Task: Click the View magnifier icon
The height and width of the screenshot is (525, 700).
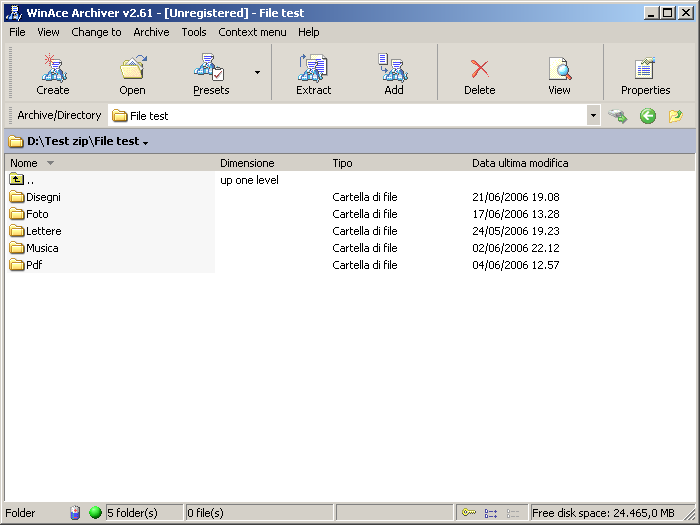Action: [x=559, y=69]
